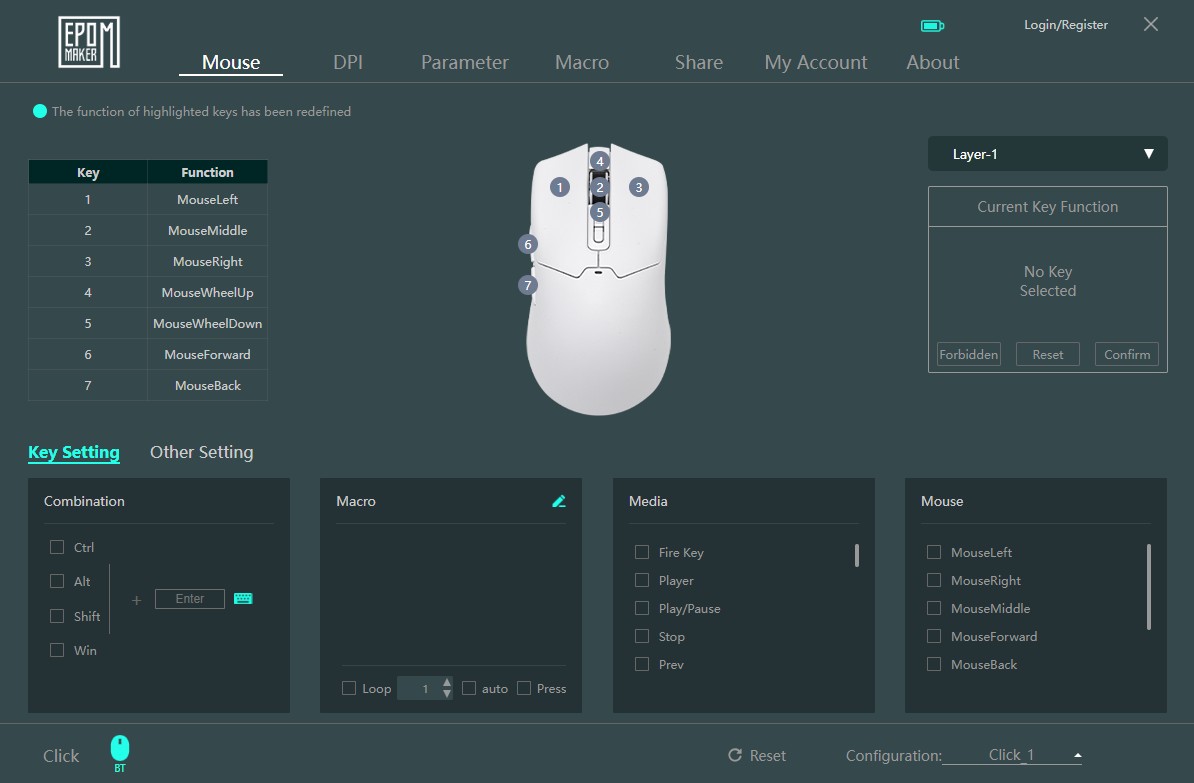Viewport: 1194px width, 783px height.
Task: Click the BT mouse device icon
Action: coord(120,753)
